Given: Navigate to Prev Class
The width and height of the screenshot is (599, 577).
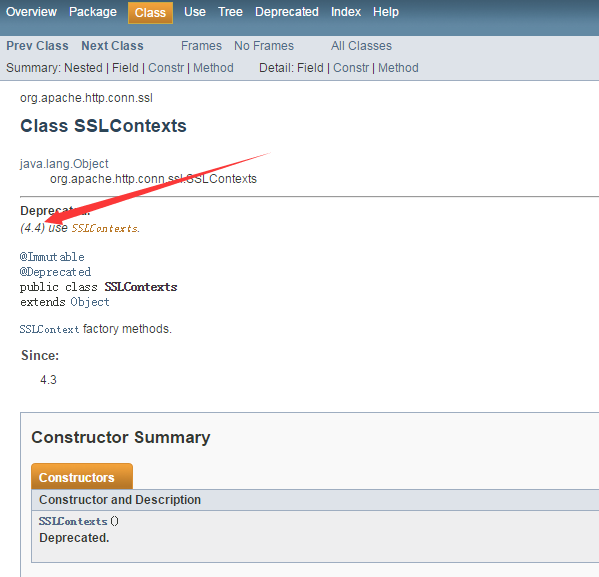Looking at the screenshot, I should (x=37, y=46).
